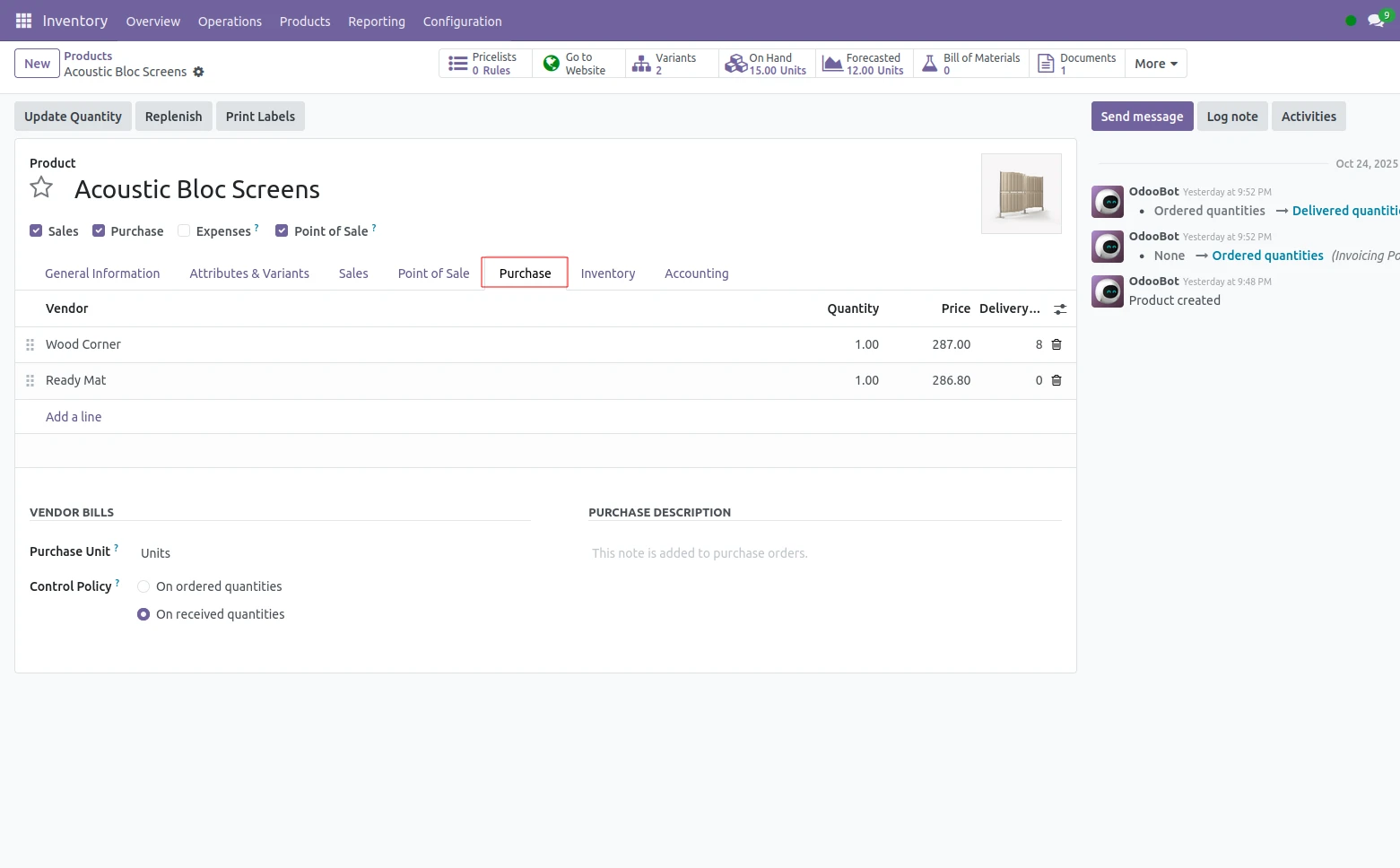Image resolution: width=1400 pixels, height=868 pixels.
Task: Switch to the General Information tab
Action: [102, 273]
